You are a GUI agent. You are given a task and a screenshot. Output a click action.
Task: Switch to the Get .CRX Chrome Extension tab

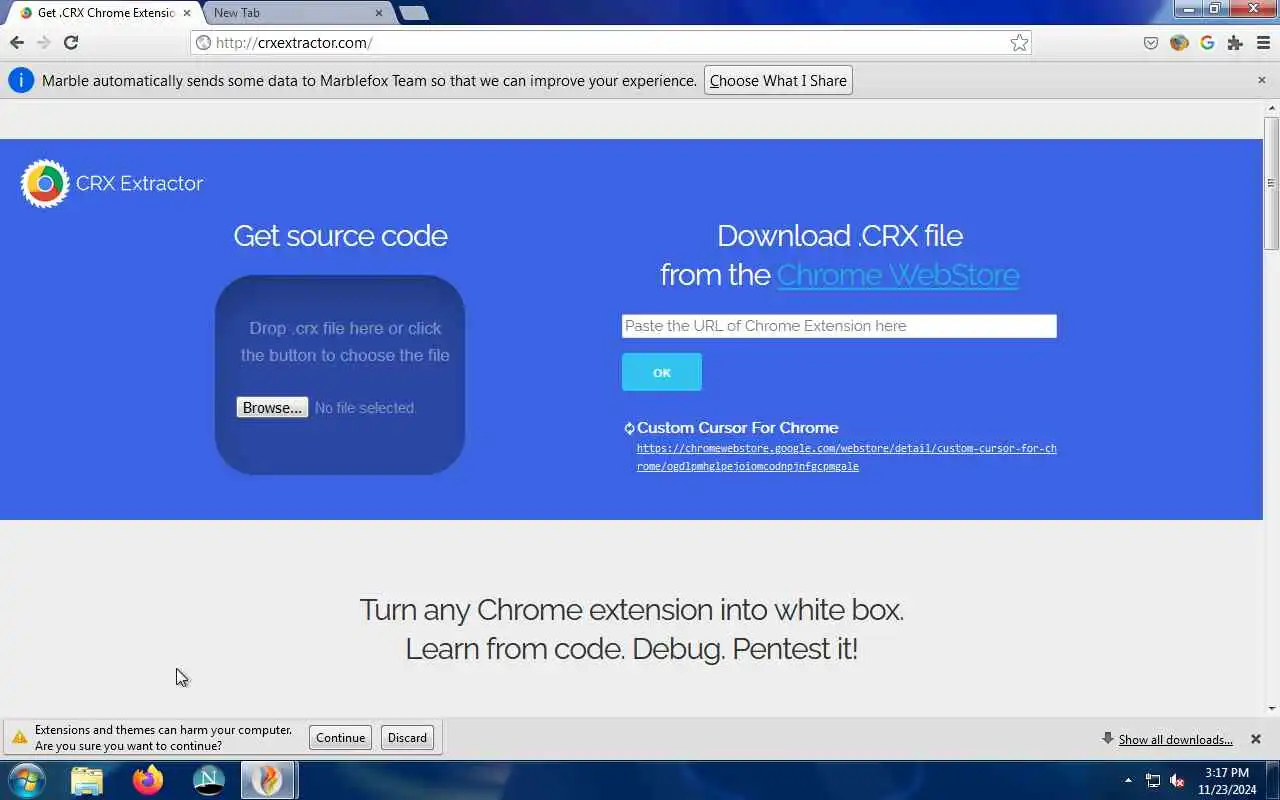click(x=106, y=13)
